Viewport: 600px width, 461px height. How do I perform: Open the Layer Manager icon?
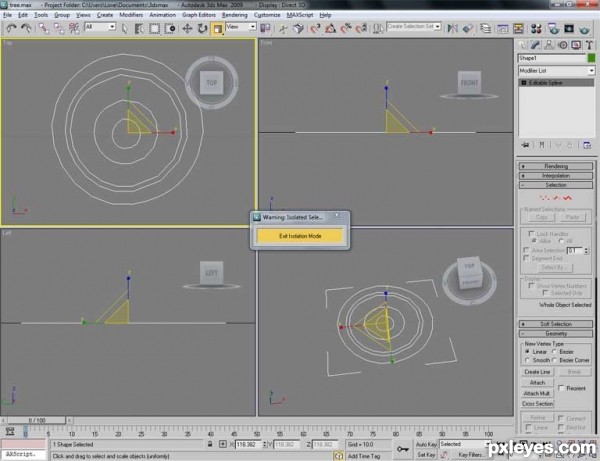[x=486, y=29]
